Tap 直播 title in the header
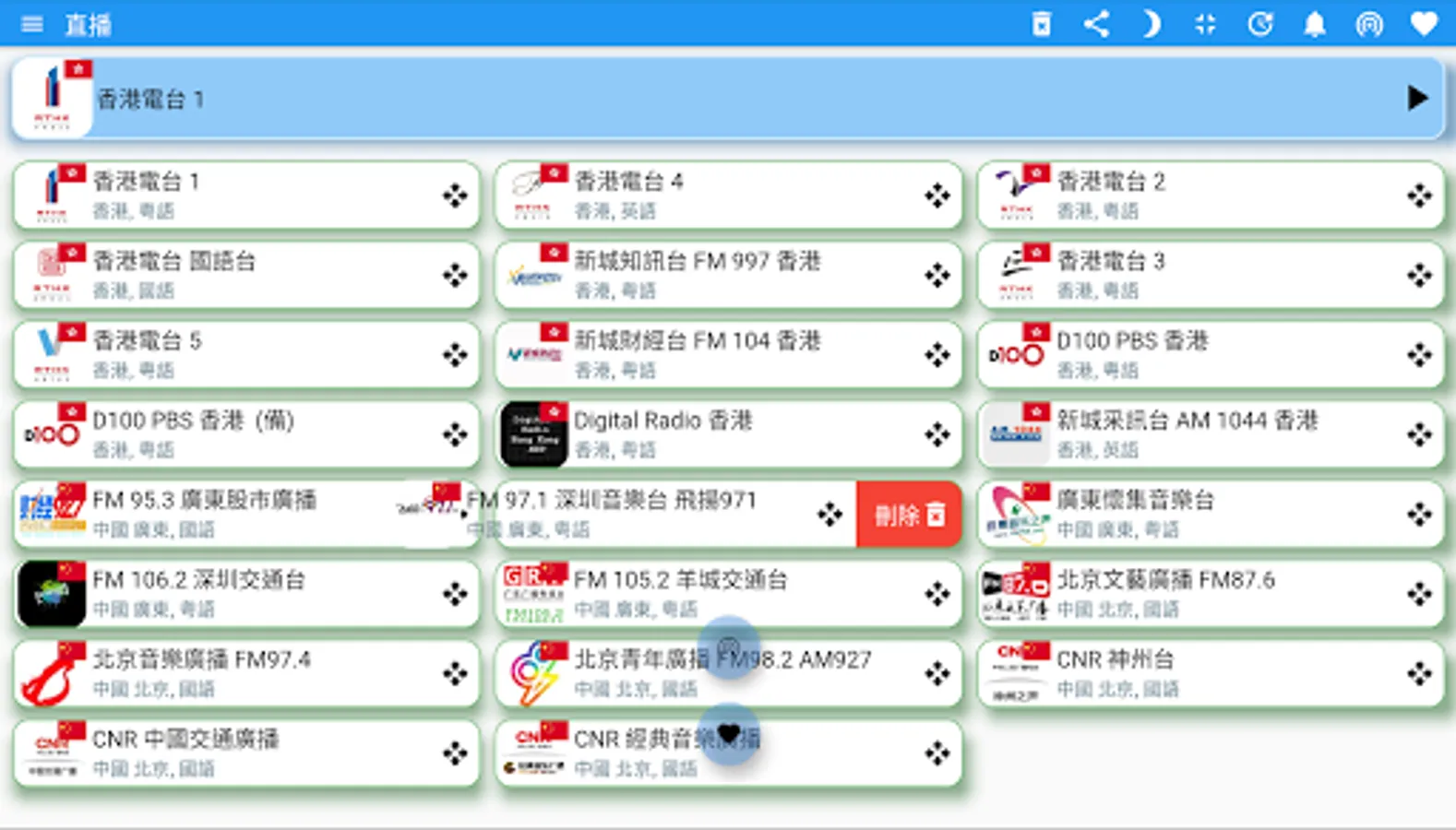 click(88, 25)
